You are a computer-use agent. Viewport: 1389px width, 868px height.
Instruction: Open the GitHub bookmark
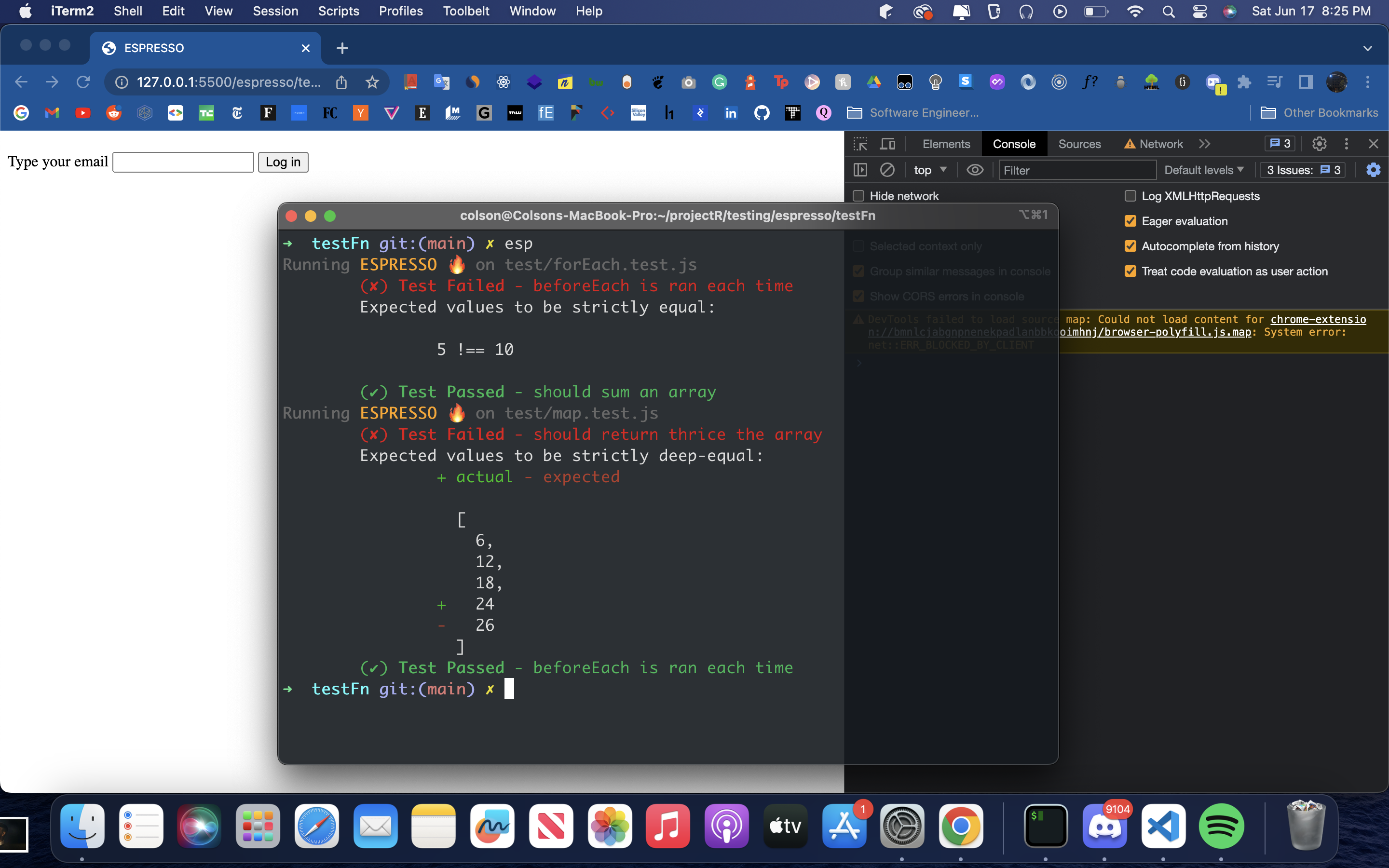(x=762, y=113)
